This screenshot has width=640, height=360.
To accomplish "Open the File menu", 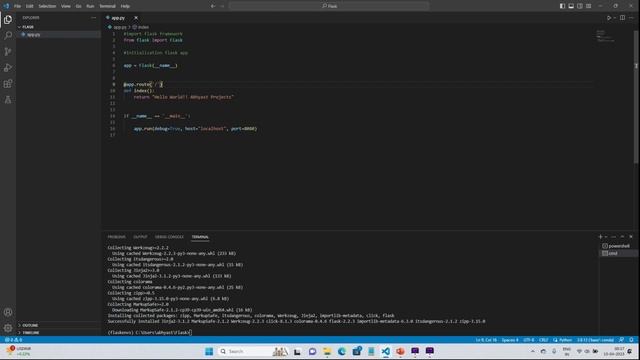I will pos(18,6).
